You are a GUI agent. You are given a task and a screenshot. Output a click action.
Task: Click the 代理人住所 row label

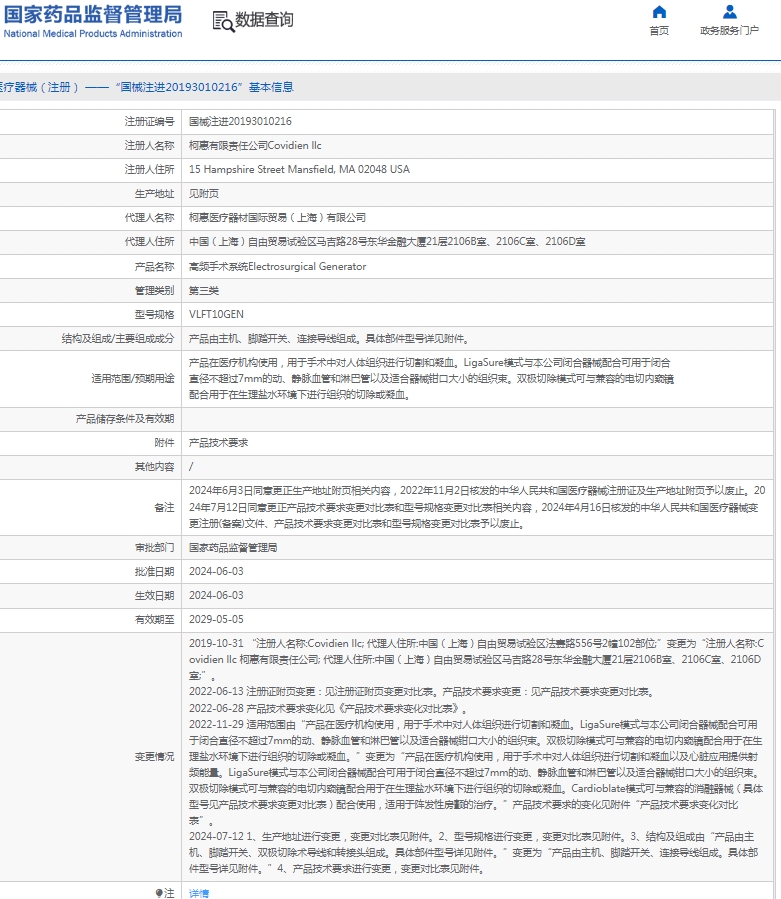tap(149, 242)
